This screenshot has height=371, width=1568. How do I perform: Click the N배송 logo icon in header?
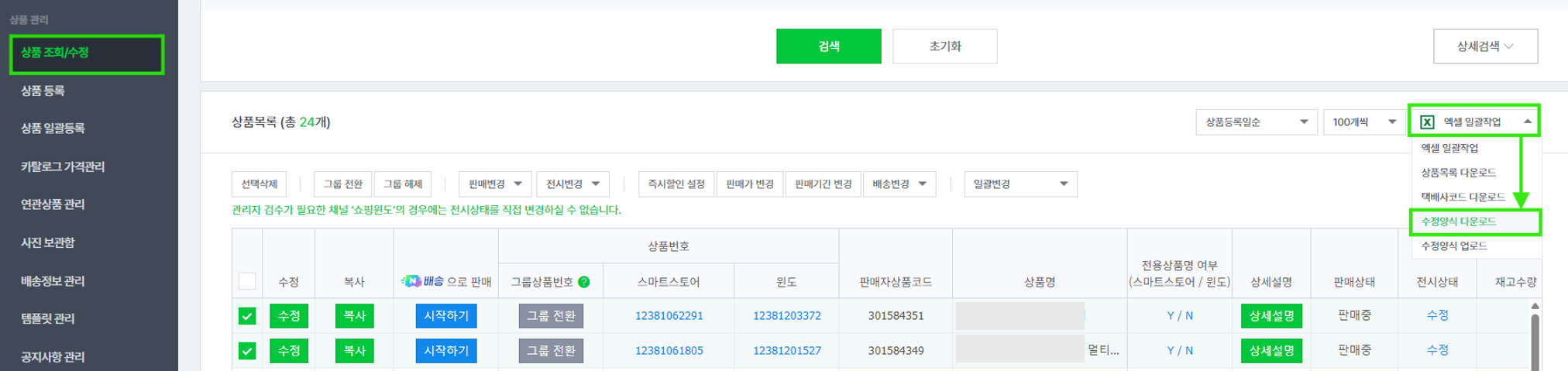(x=411, y=281)
